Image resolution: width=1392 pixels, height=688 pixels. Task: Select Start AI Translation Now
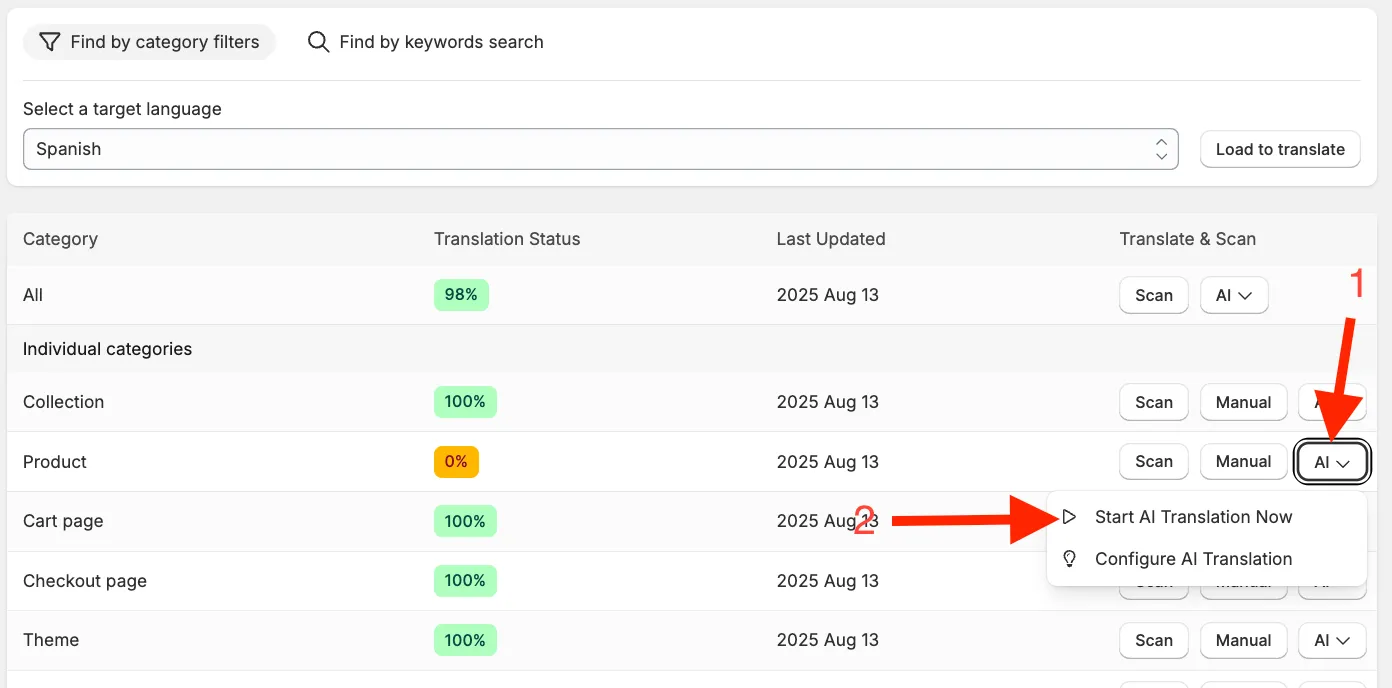click(1193, 517)
